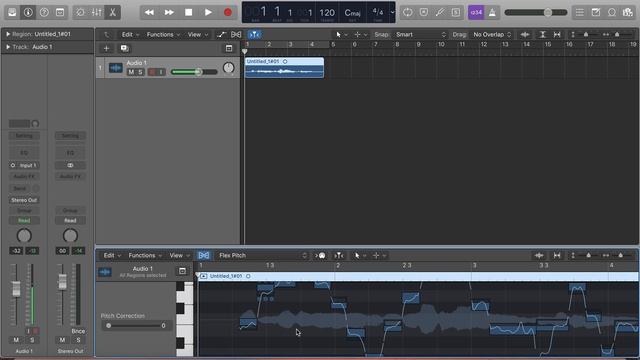640x360 pixels.
Task: Open the Flex Pitch mode dropdown
Action: pyautogui.click(x=262, y=256)
